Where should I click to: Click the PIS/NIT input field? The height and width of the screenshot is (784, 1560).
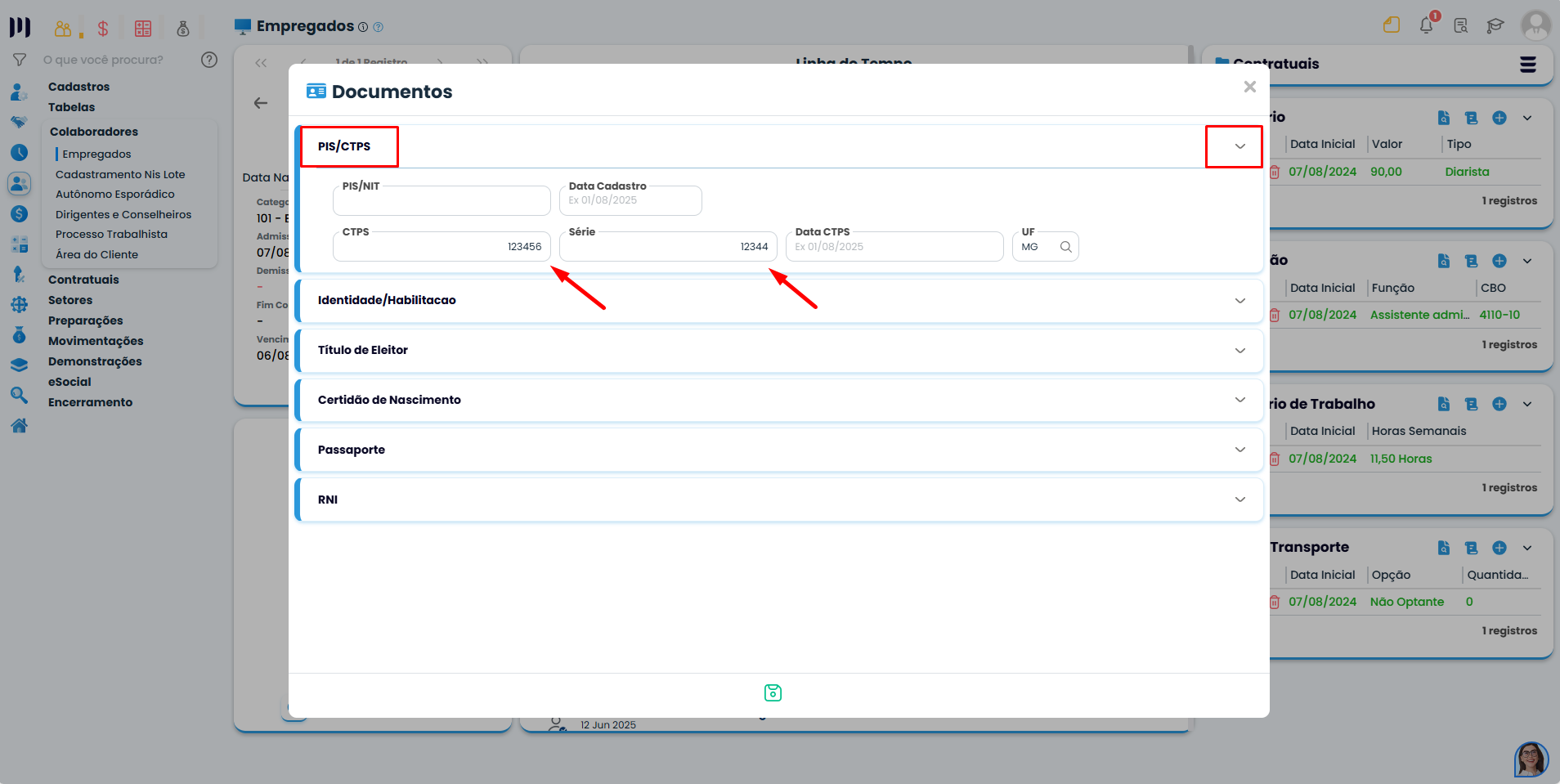(442, 200)
